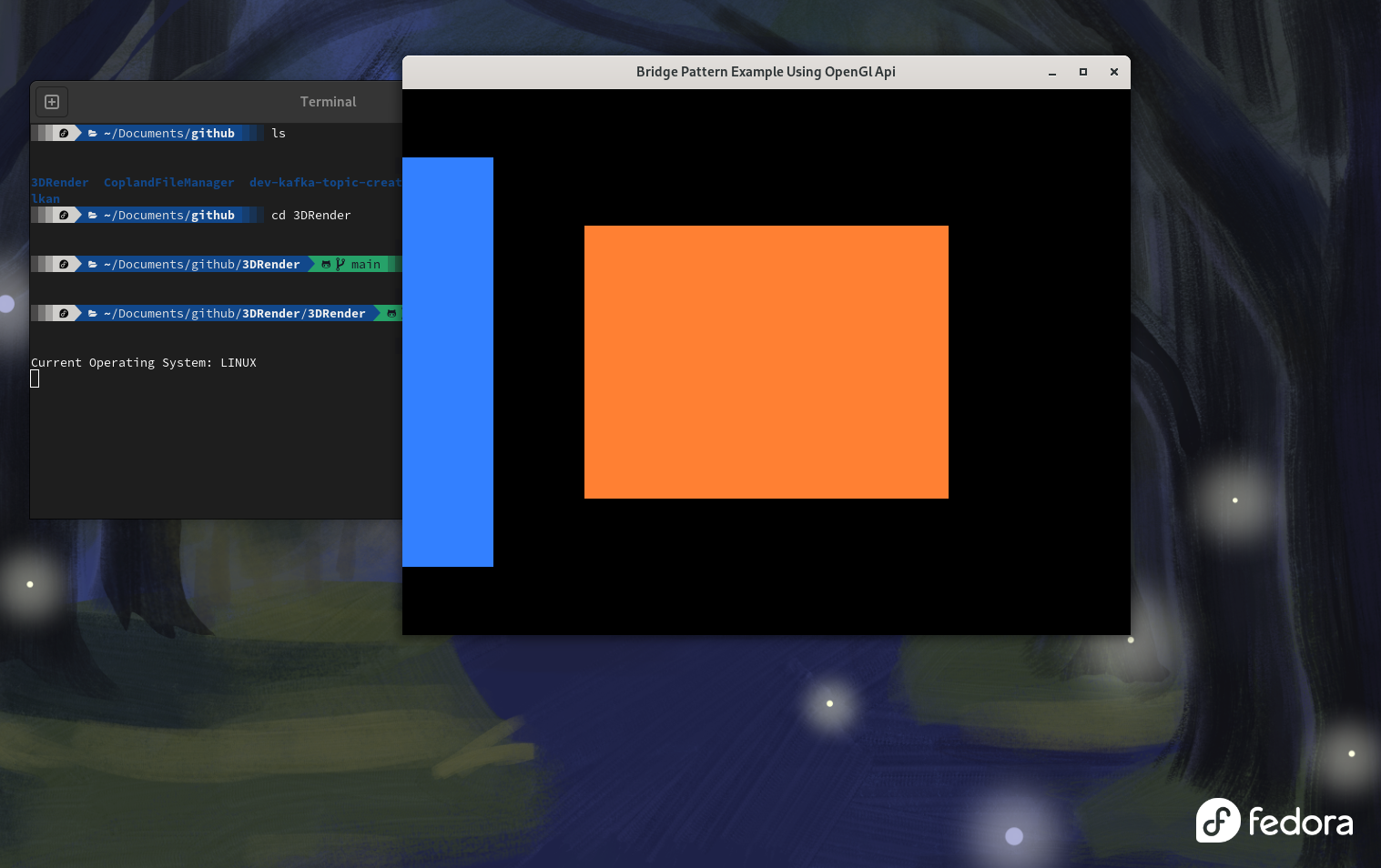Click the git branch icon beside main
Screen dimensions: 1381x868
pos(340,265)
